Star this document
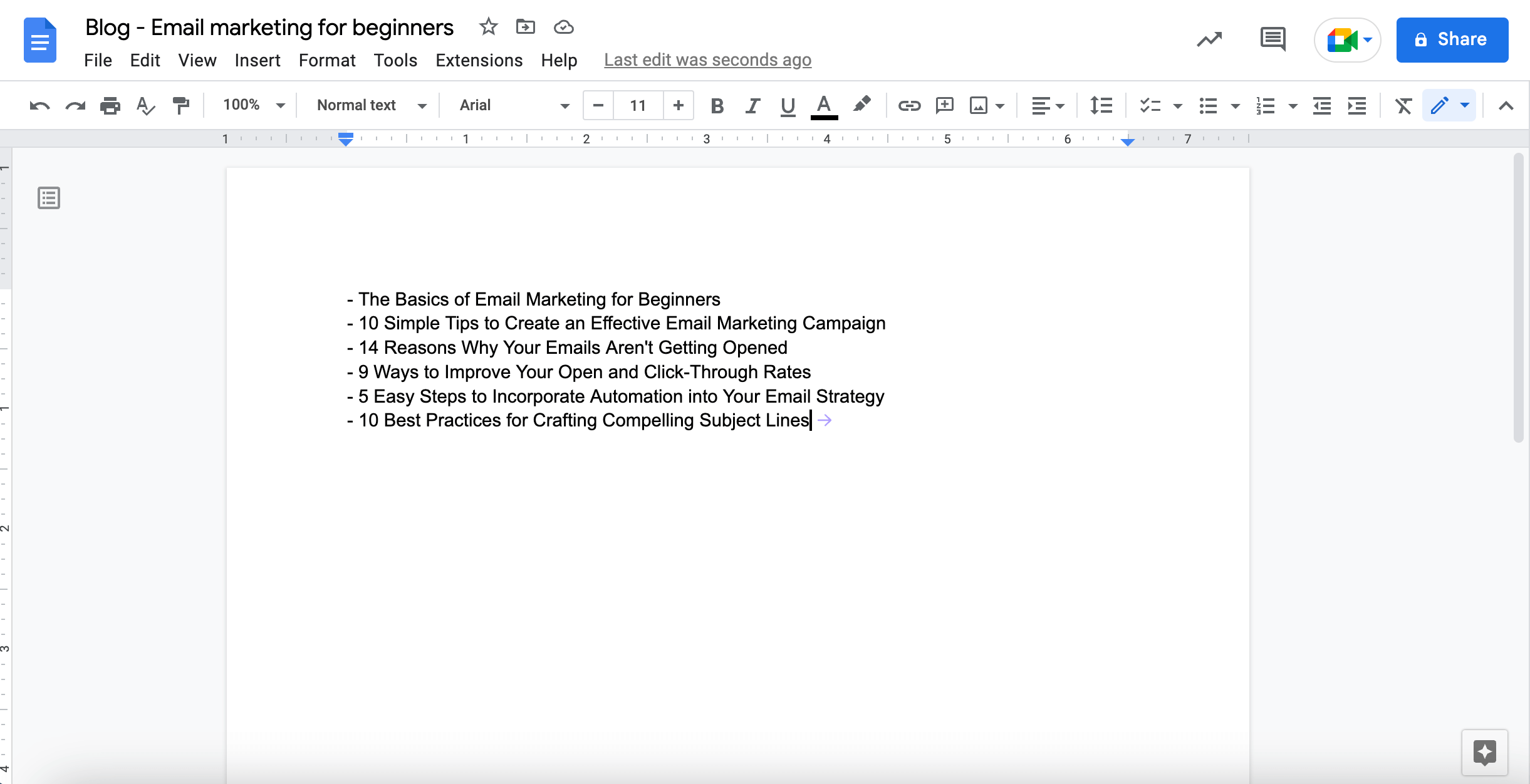This screenshot has height=784, width=1530. pyautogui.click(x=488, y=27)
